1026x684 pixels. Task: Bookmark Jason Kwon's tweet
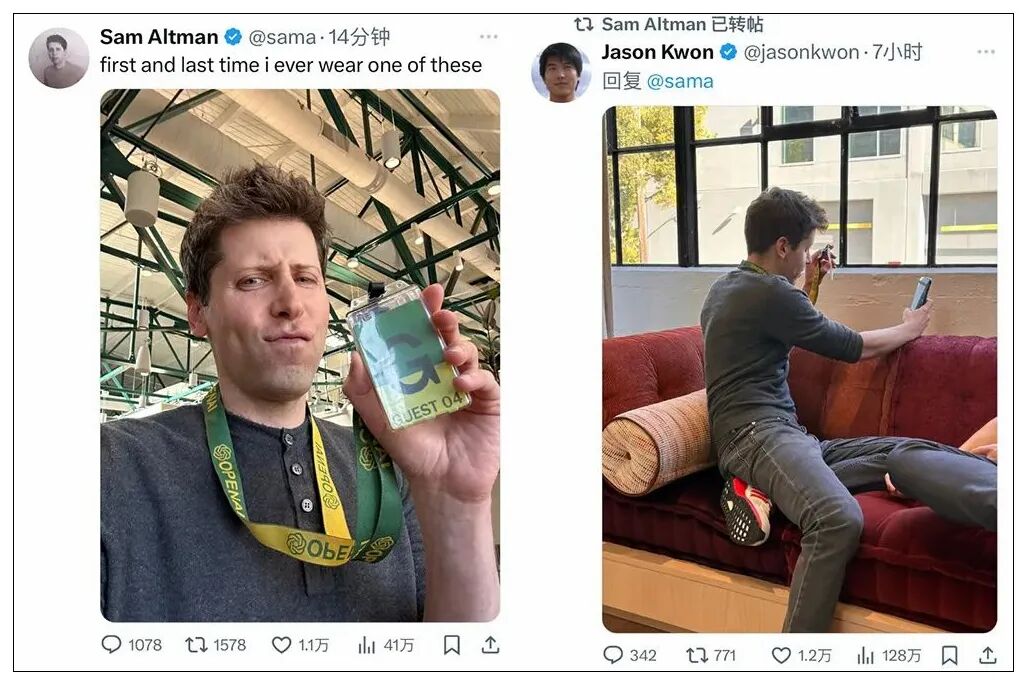pos(949,655)
